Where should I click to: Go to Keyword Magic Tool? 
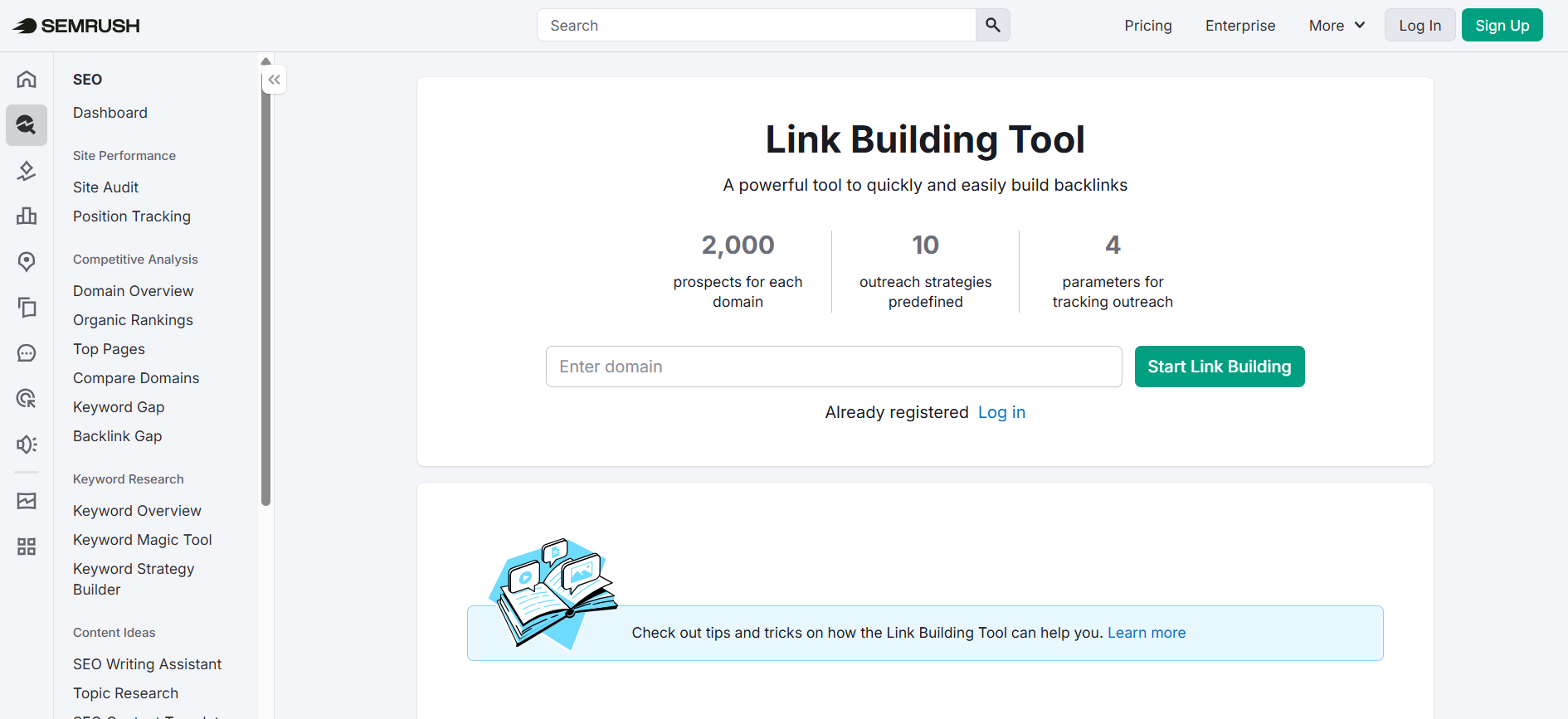point(143,540)
